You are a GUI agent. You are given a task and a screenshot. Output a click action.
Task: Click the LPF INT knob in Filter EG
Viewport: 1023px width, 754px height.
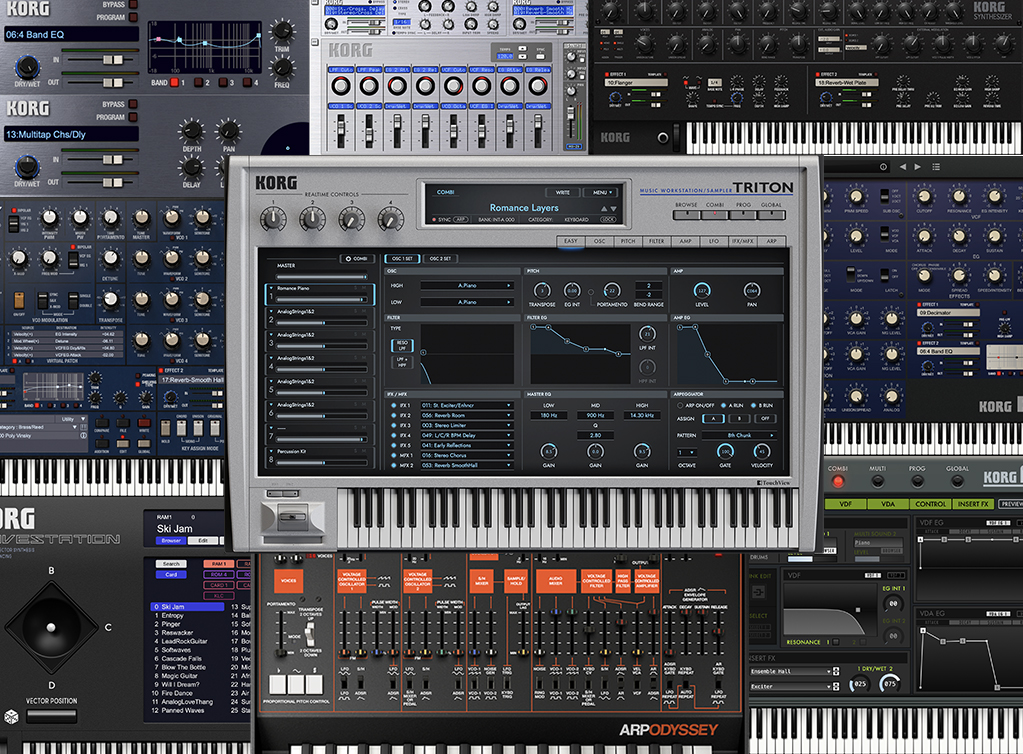pyautogui.click(x=647, y=334)
